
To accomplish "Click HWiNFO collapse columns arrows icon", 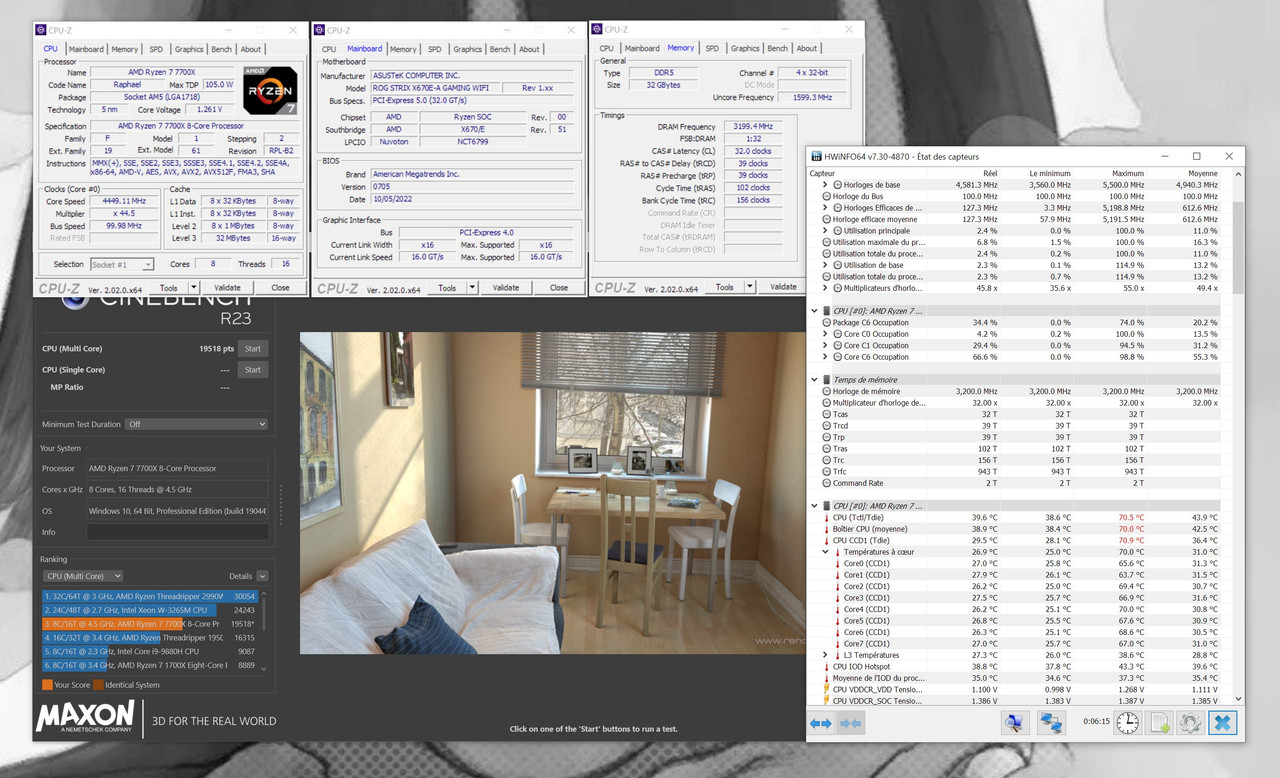I will [x=851, y=723].
